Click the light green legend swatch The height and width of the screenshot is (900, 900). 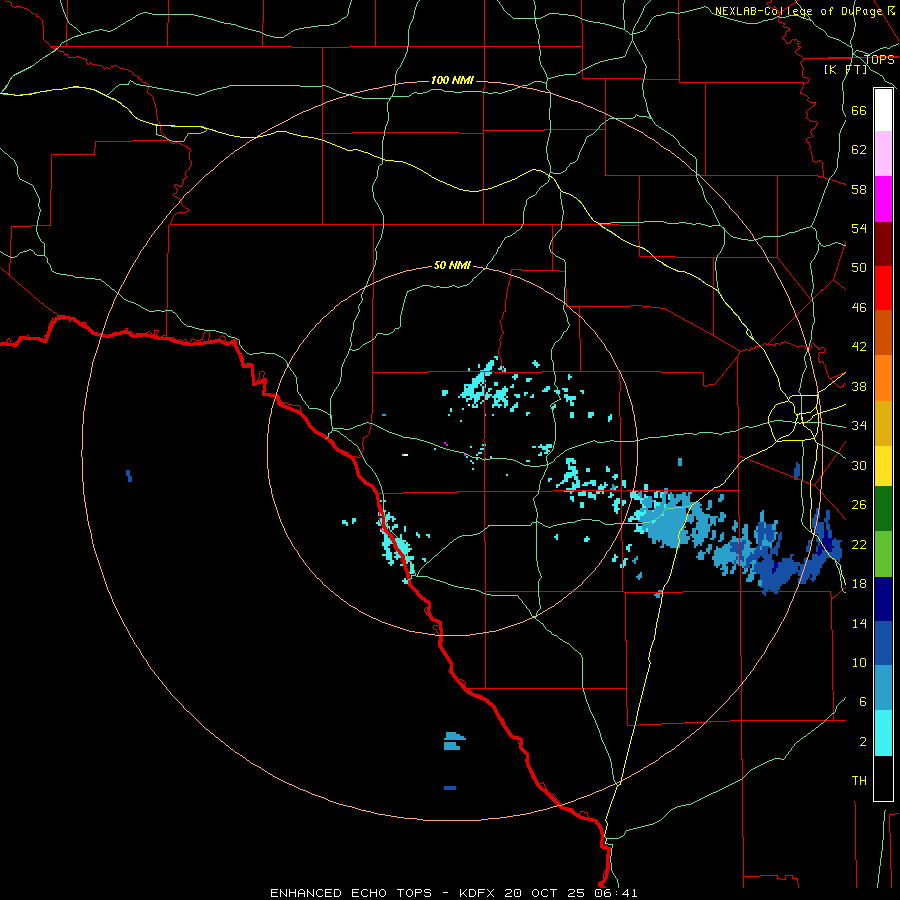883,554
